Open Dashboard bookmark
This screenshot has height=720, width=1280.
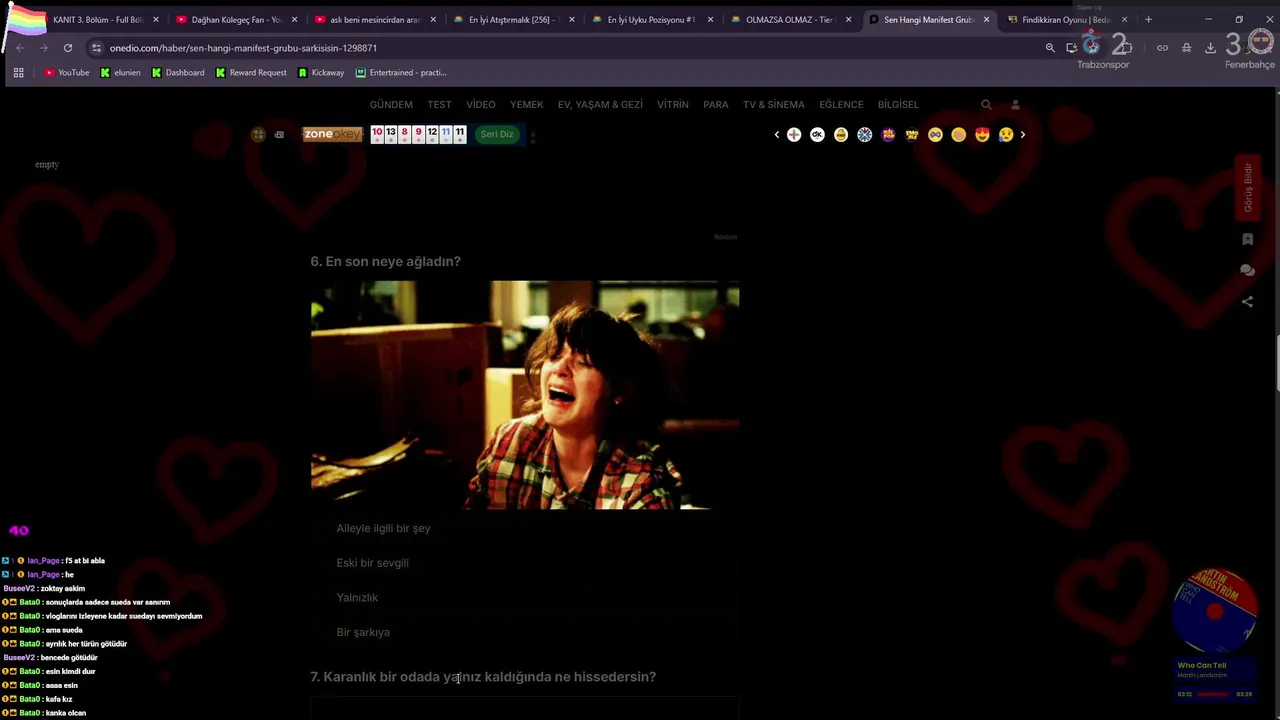point(178,73)
